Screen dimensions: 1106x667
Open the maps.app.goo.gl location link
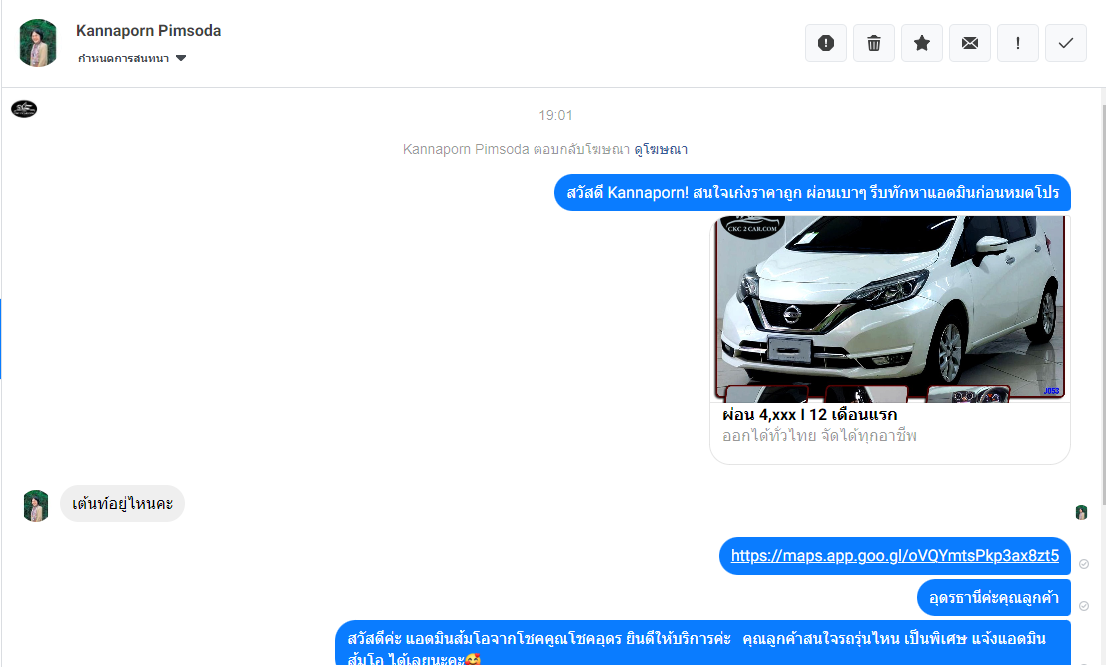pyautogui.click(x=894, y=556)
